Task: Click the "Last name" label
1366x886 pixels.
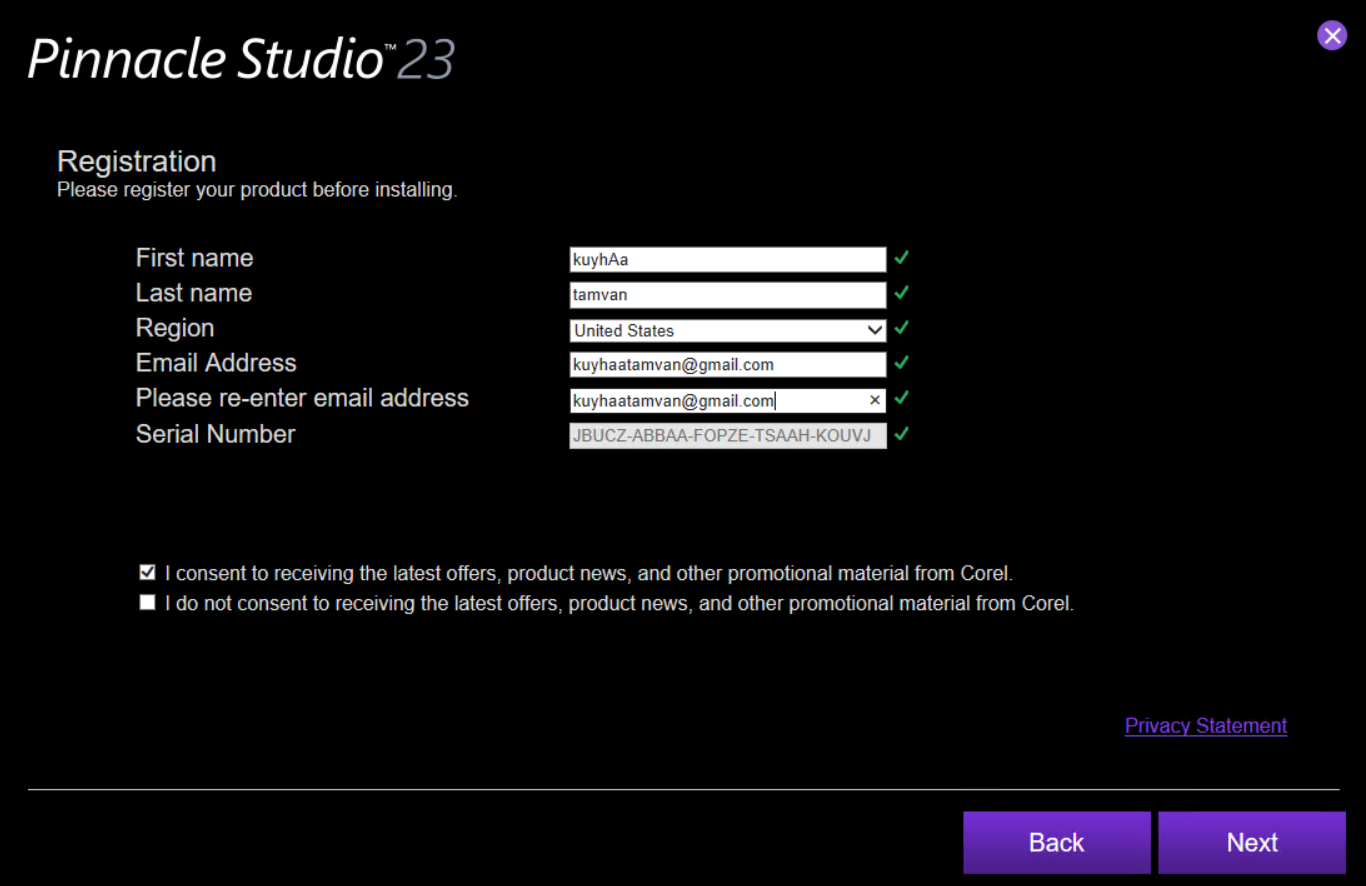Action: (194, 293)
